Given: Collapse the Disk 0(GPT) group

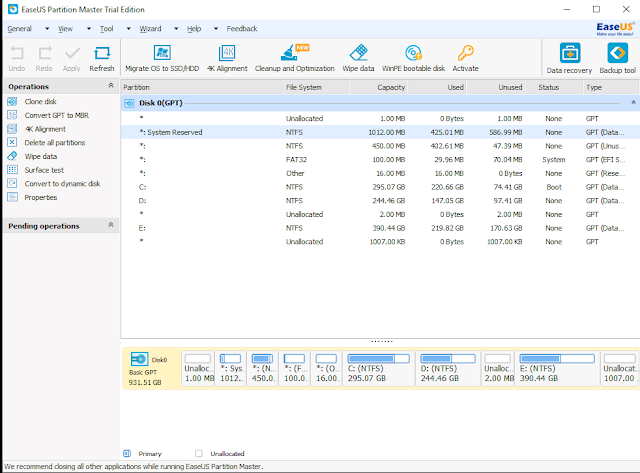Looking at the screenshot, I should tap(633, 102).
